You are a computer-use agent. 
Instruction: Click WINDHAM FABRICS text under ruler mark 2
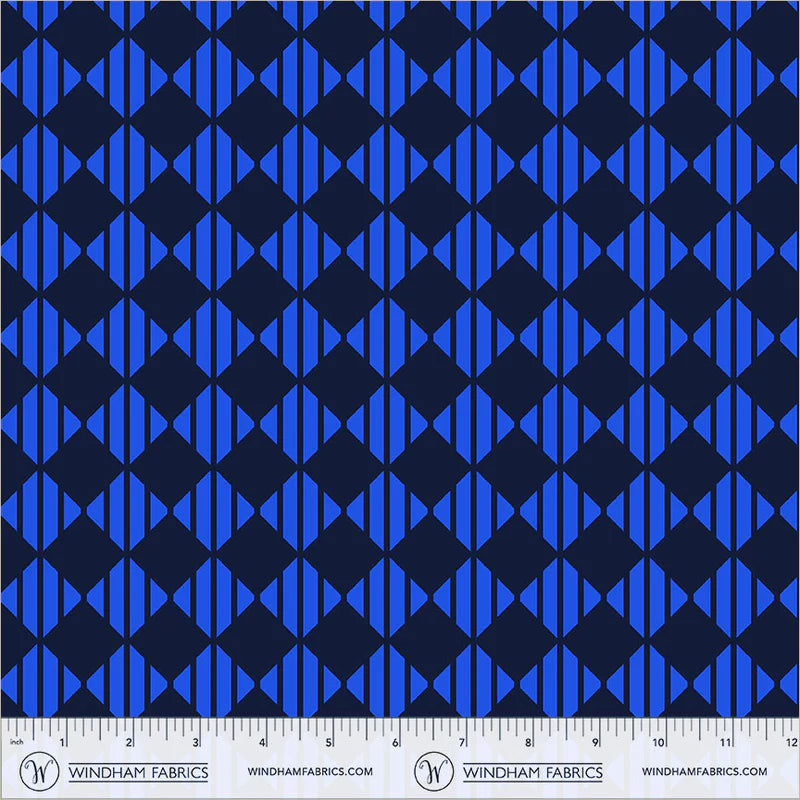(x=138, y=772)
